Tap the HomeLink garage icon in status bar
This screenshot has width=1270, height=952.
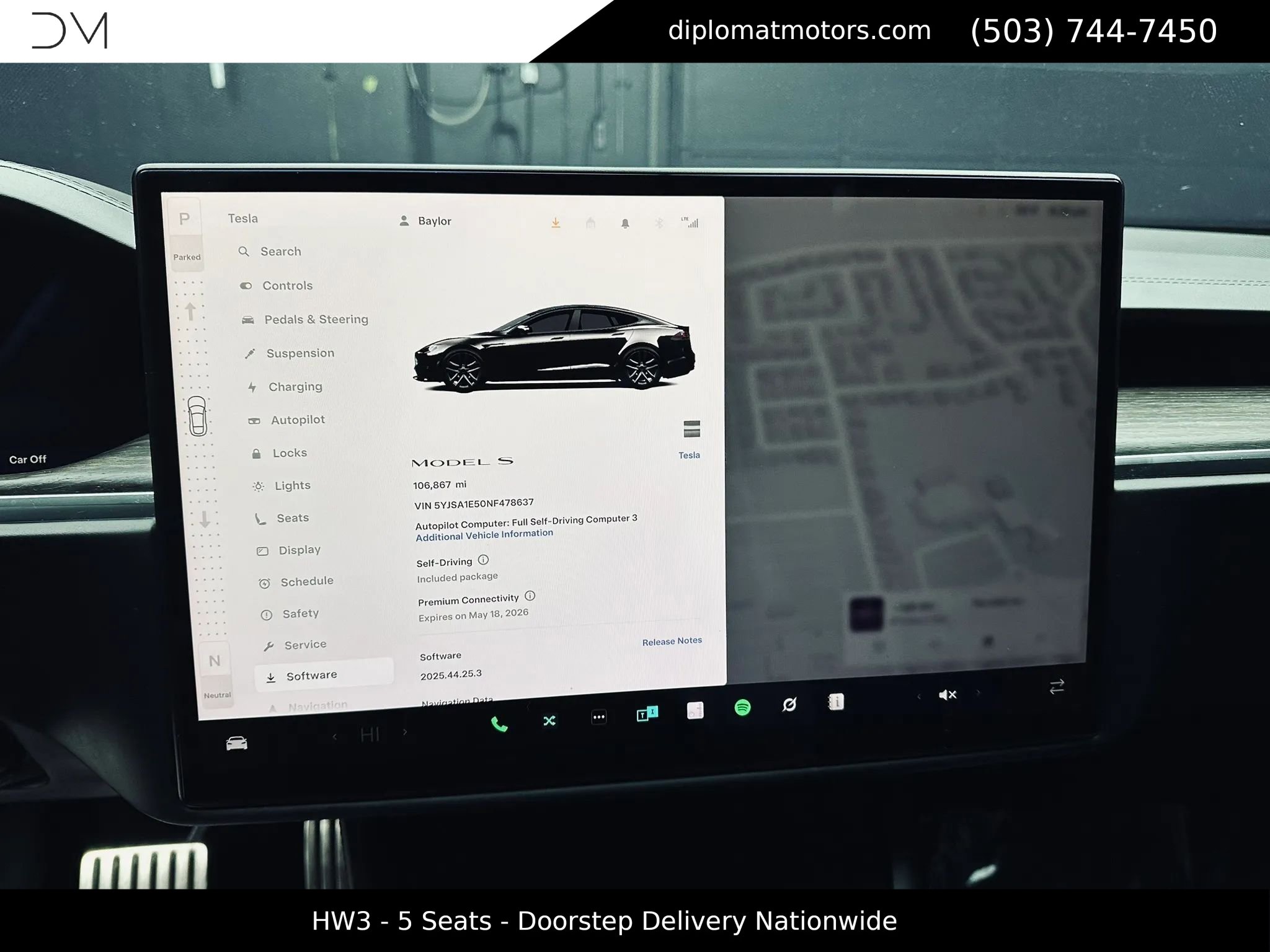tap(590, 223)
